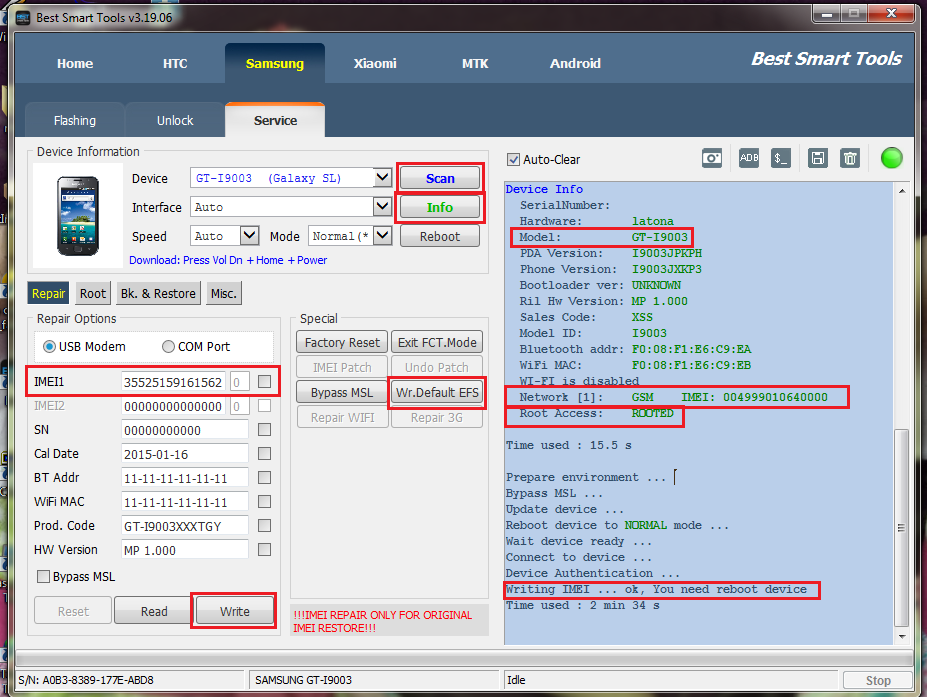Viewport: 927px width, 697px height.
Task: Open the ADB tool icon
Action: point(748,158)
